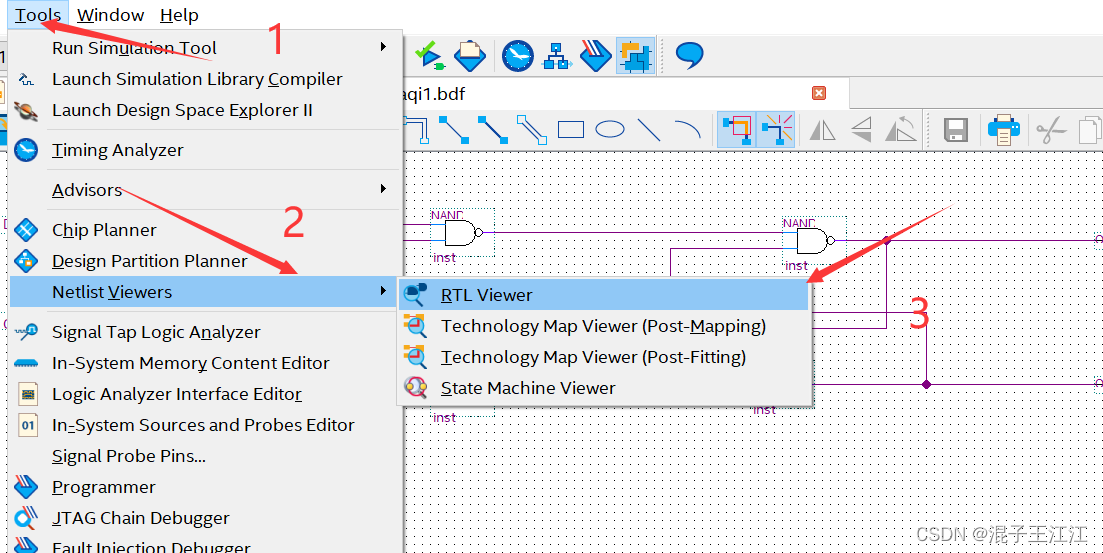Open In-System Memory Content Editor

(205, 363)
